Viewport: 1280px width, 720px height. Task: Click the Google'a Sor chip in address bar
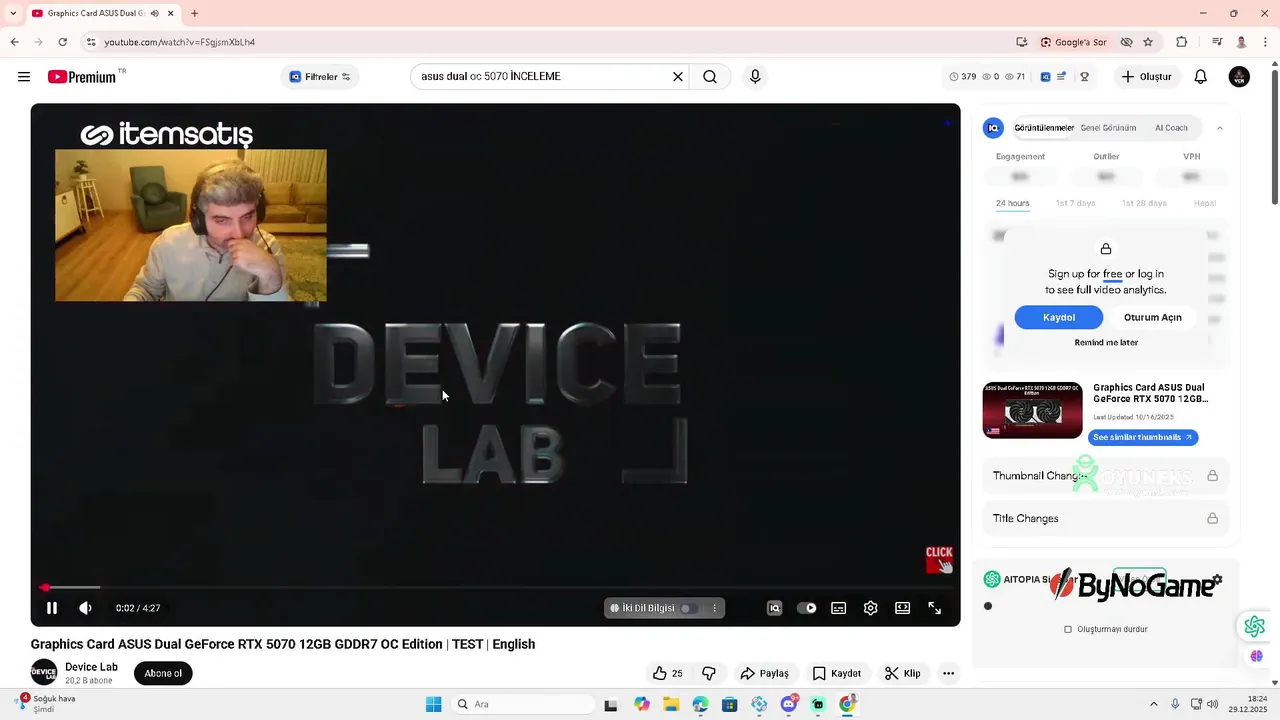tap(1073, 42)
